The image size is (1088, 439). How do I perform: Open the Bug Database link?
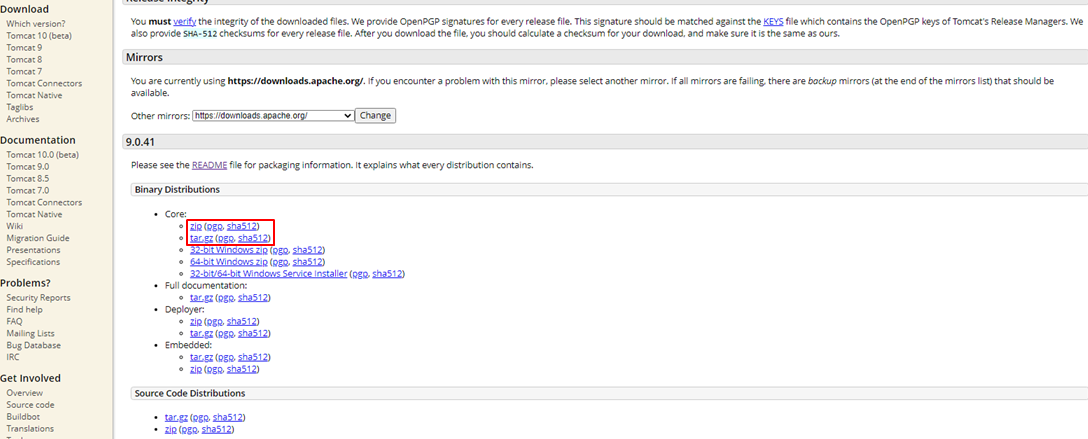click(x=33, y=345)
